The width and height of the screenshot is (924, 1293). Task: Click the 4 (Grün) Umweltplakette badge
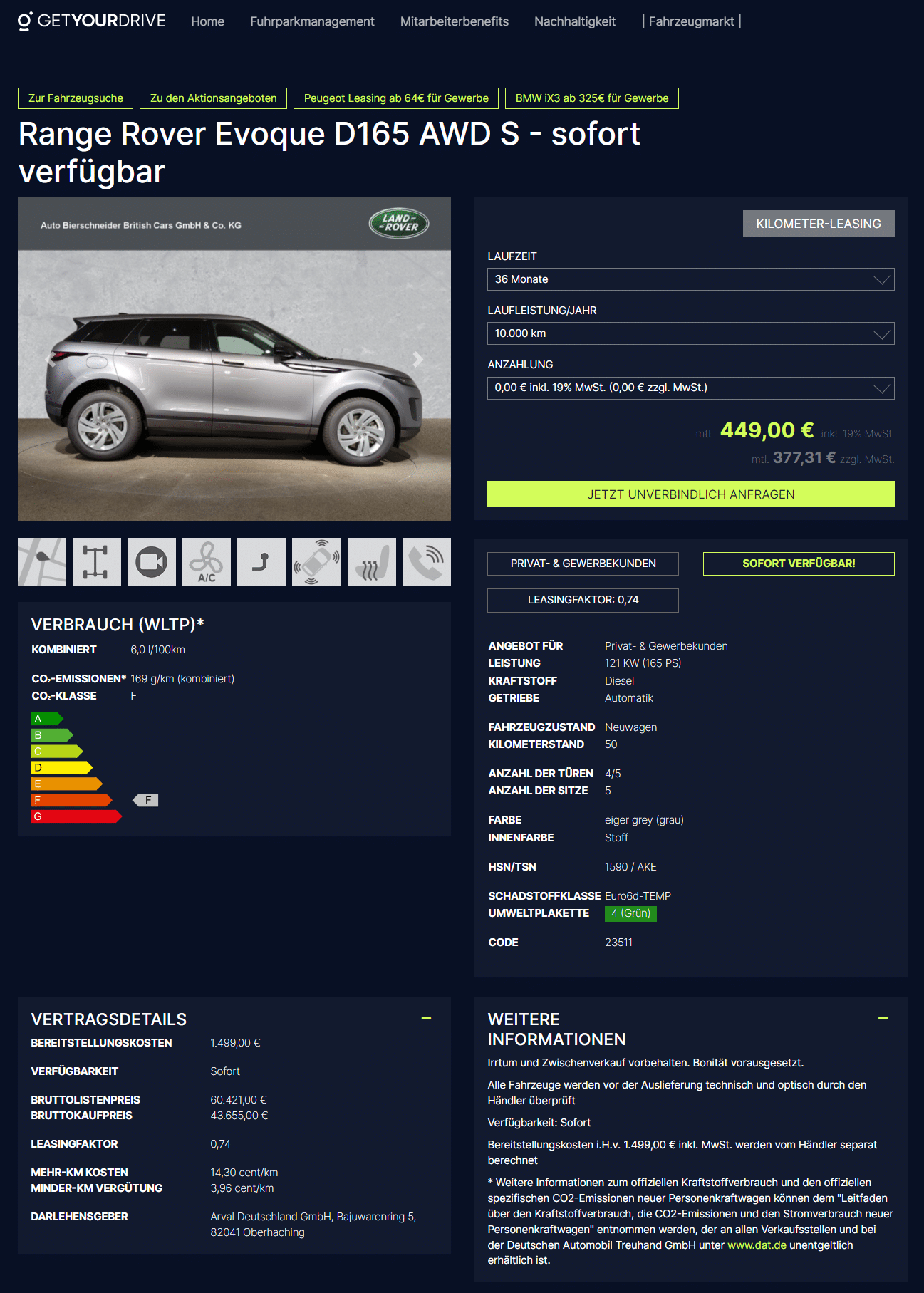pyautogui.click(x=630, y=913)
